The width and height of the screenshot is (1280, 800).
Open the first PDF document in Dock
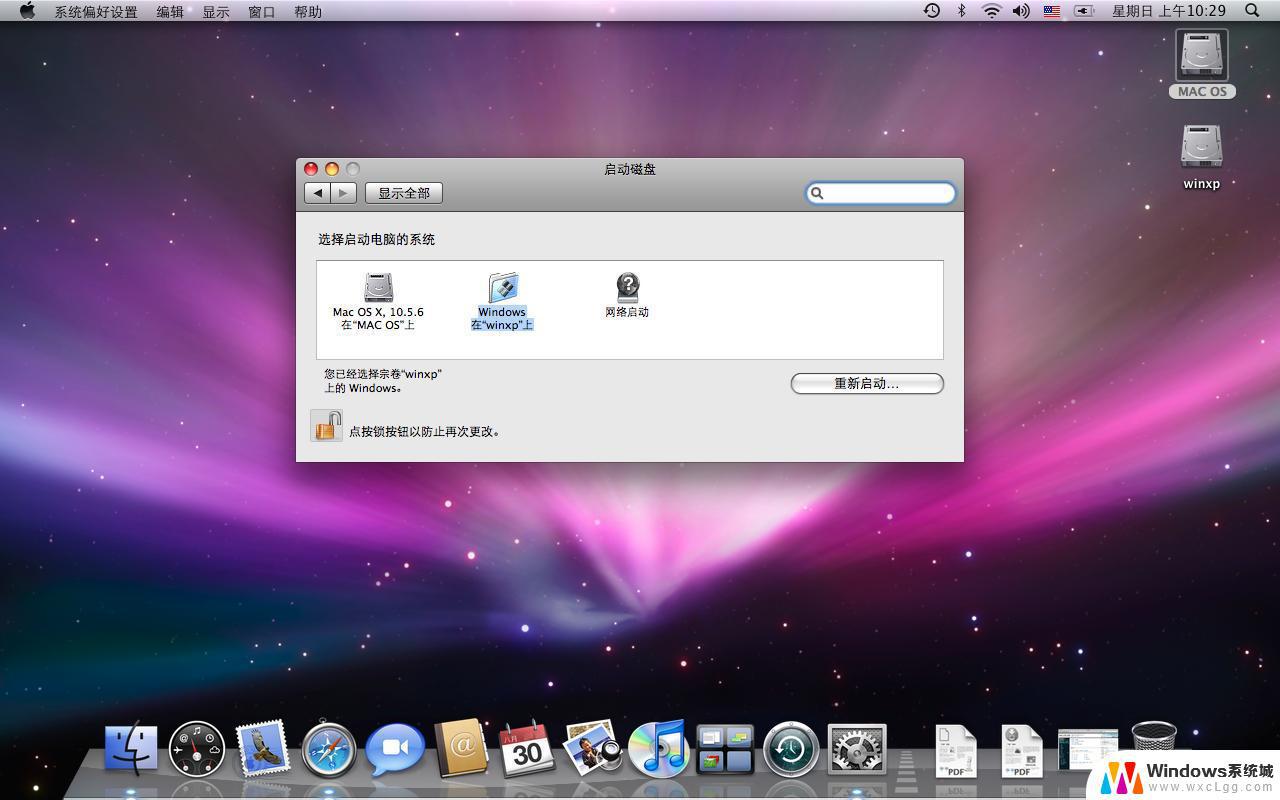point(956,751)
